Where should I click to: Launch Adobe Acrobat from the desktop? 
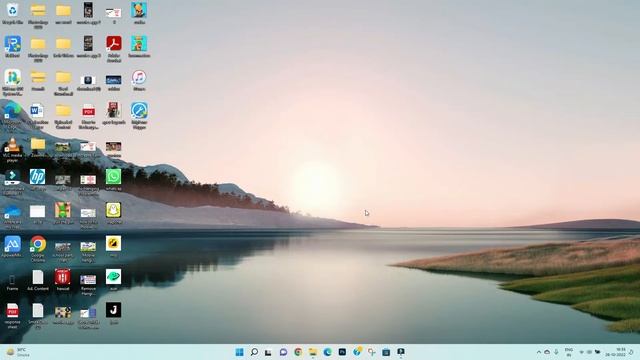coord(114,48)
